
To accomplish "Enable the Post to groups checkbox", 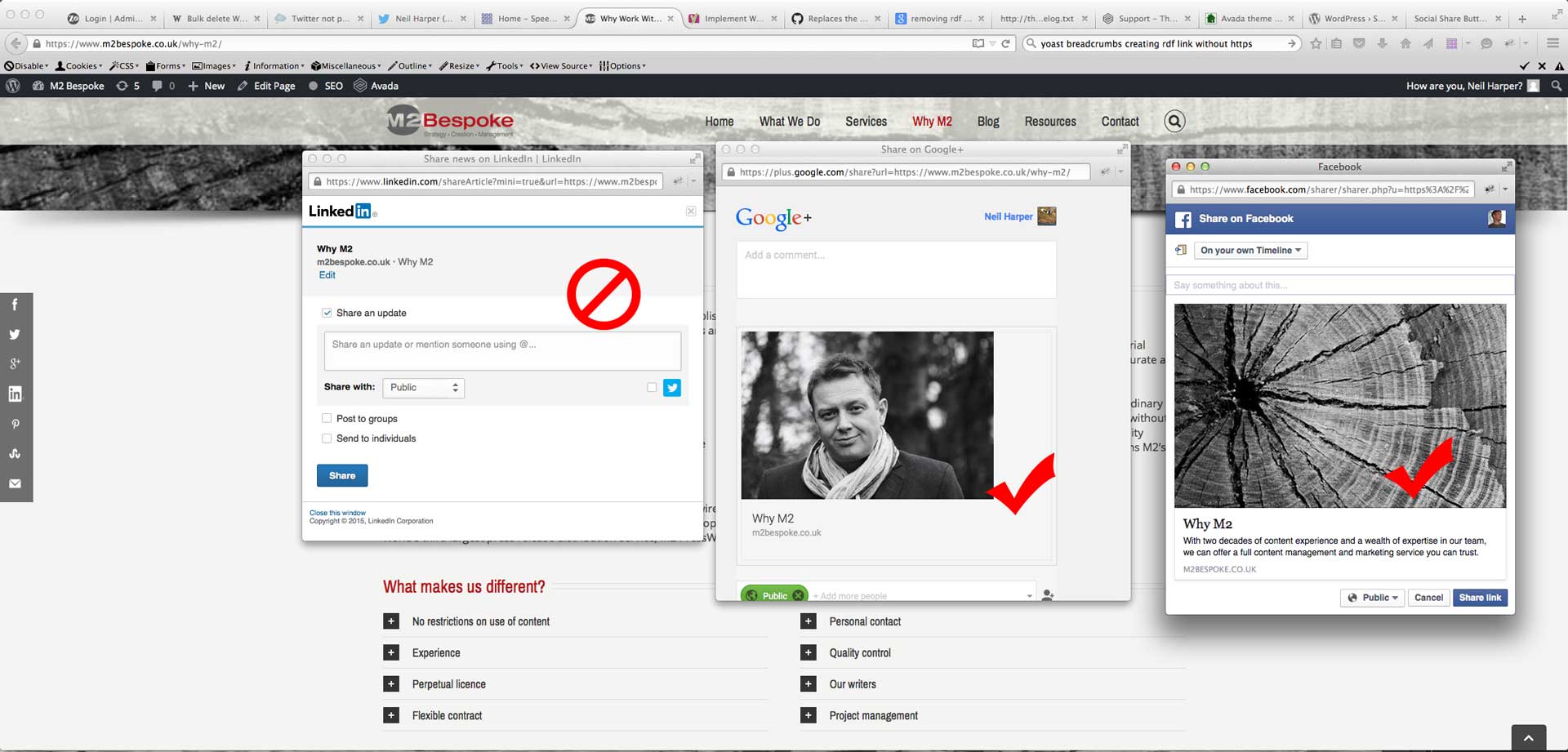I will (327, 418).
